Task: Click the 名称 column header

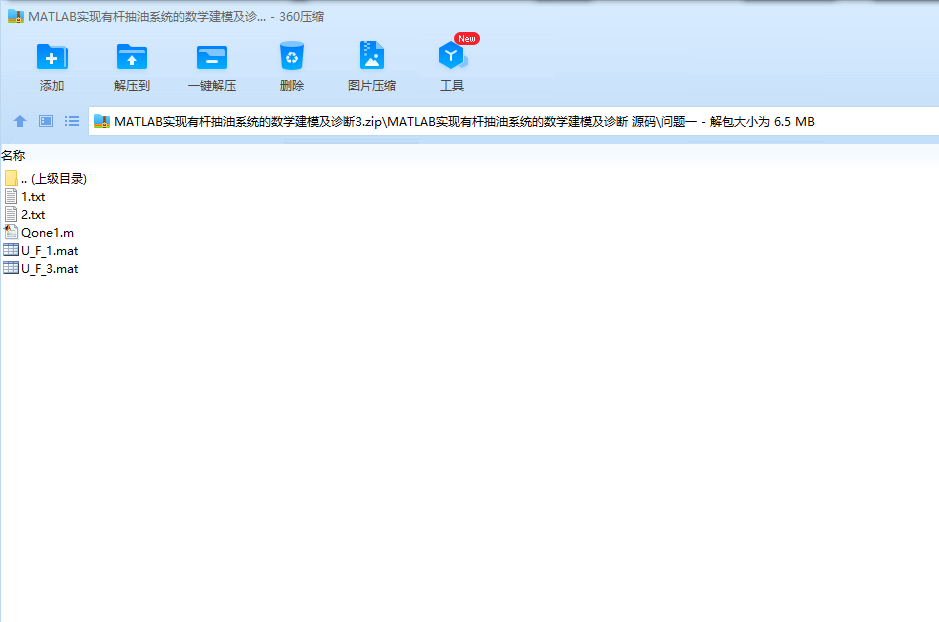Action: [13, 156]
